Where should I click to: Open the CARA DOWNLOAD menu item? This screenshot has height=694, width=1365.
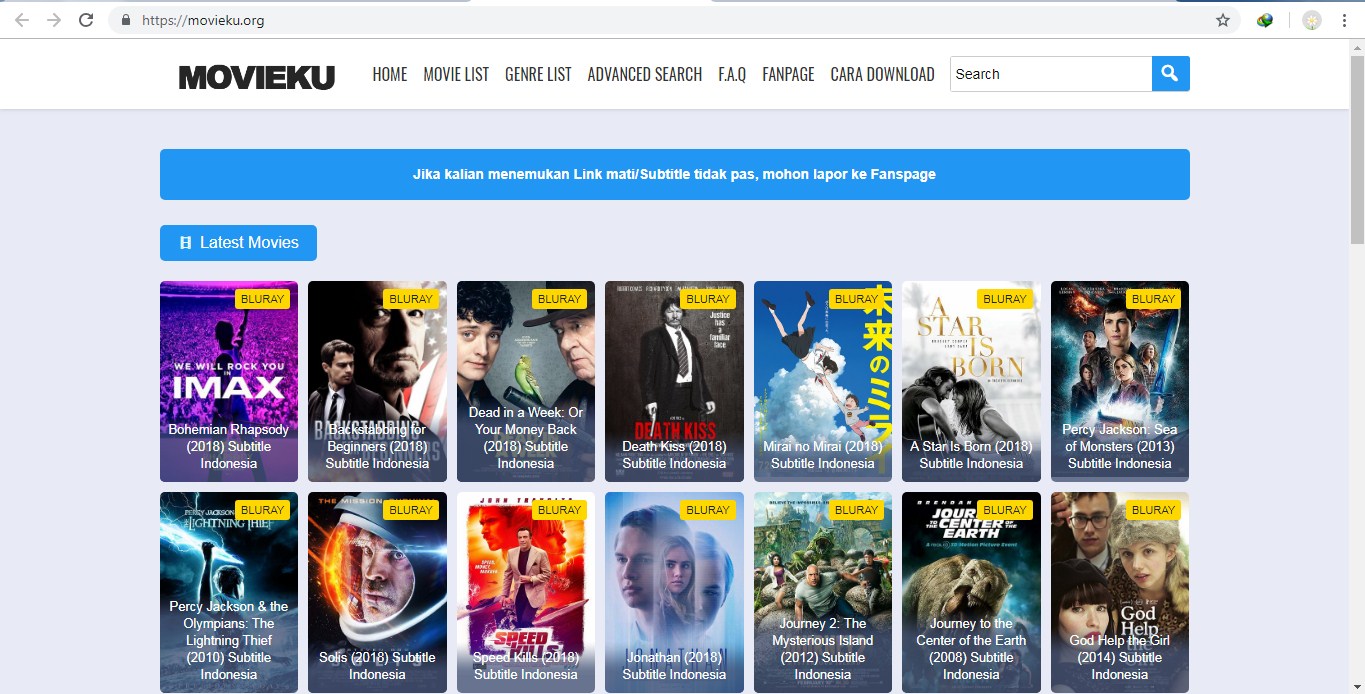point(882,74)
